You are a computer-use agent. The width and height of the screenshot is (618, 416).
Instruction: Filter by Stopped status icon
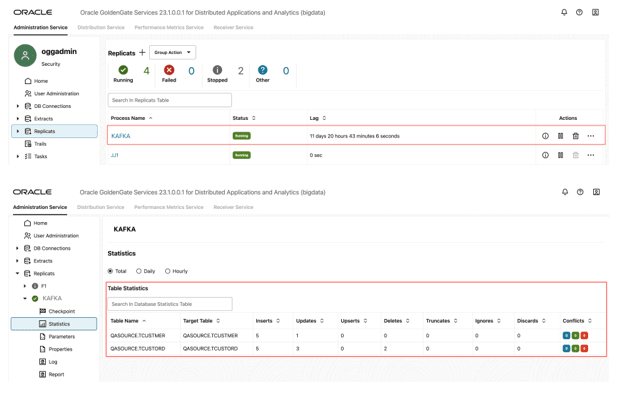217,70
